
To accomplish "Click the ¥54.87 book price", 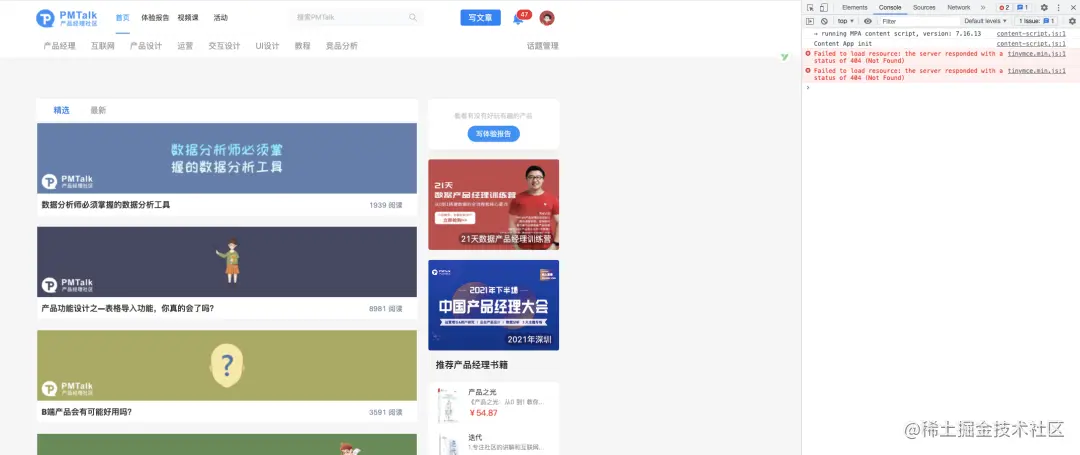I will coord(483,413).
